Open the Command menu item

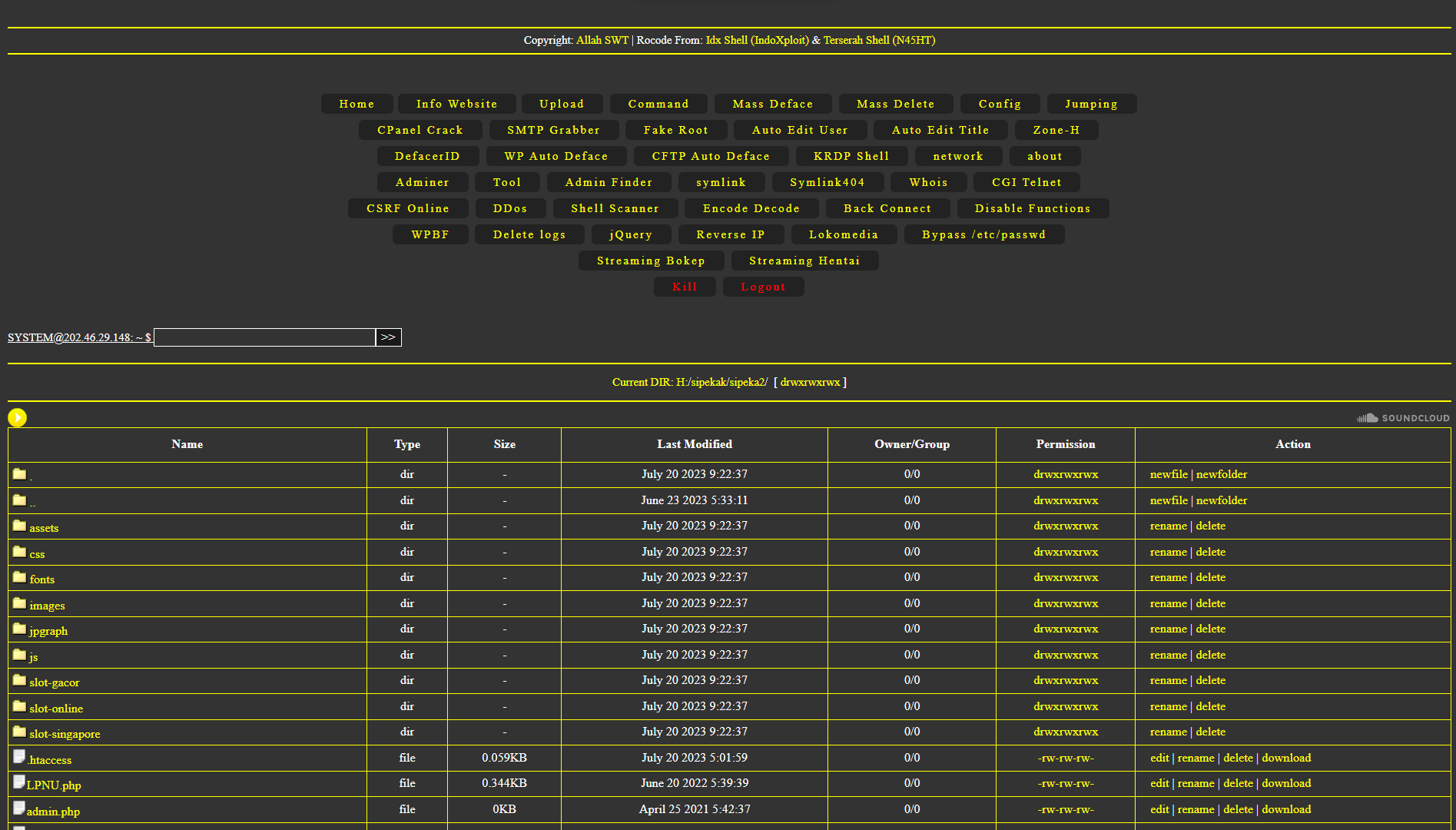658,104
